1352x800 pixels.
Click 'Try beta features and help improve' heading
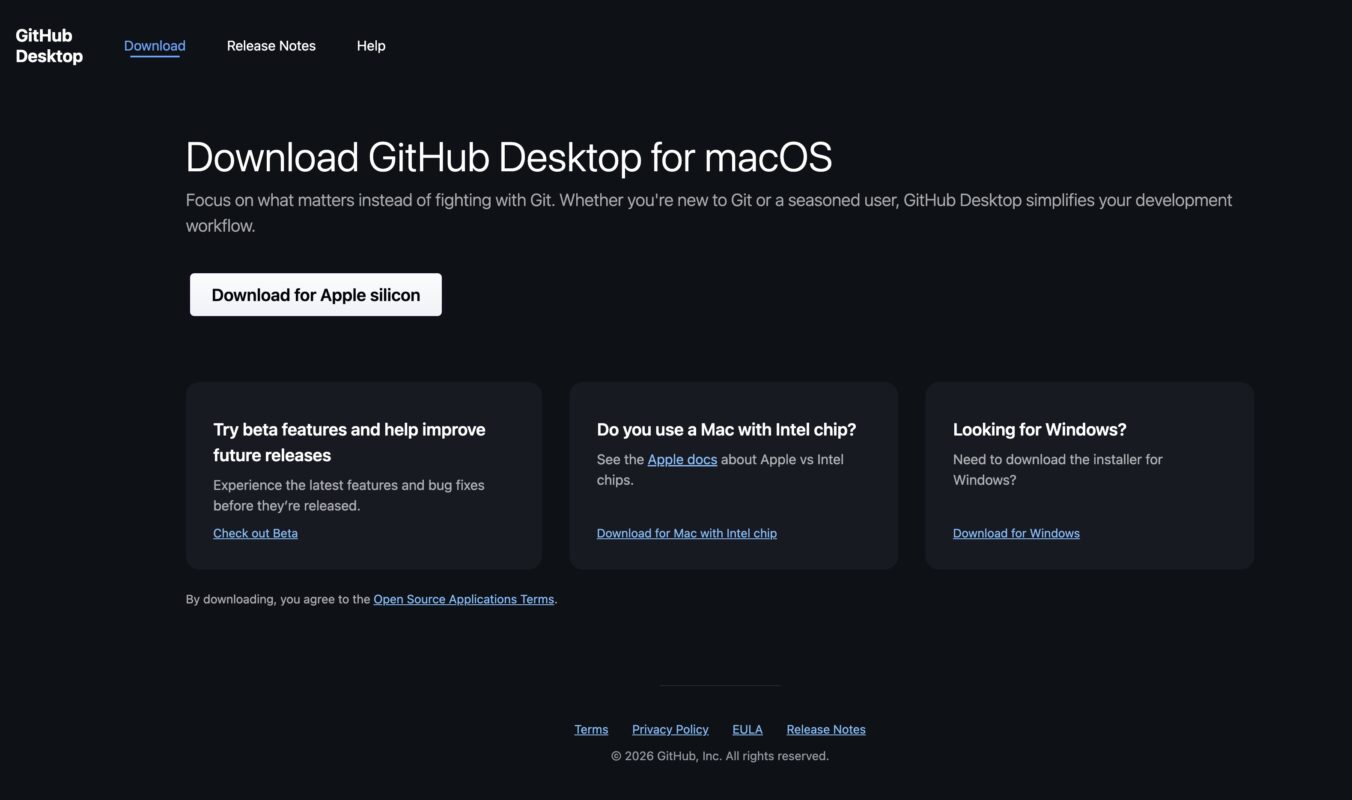349,442
